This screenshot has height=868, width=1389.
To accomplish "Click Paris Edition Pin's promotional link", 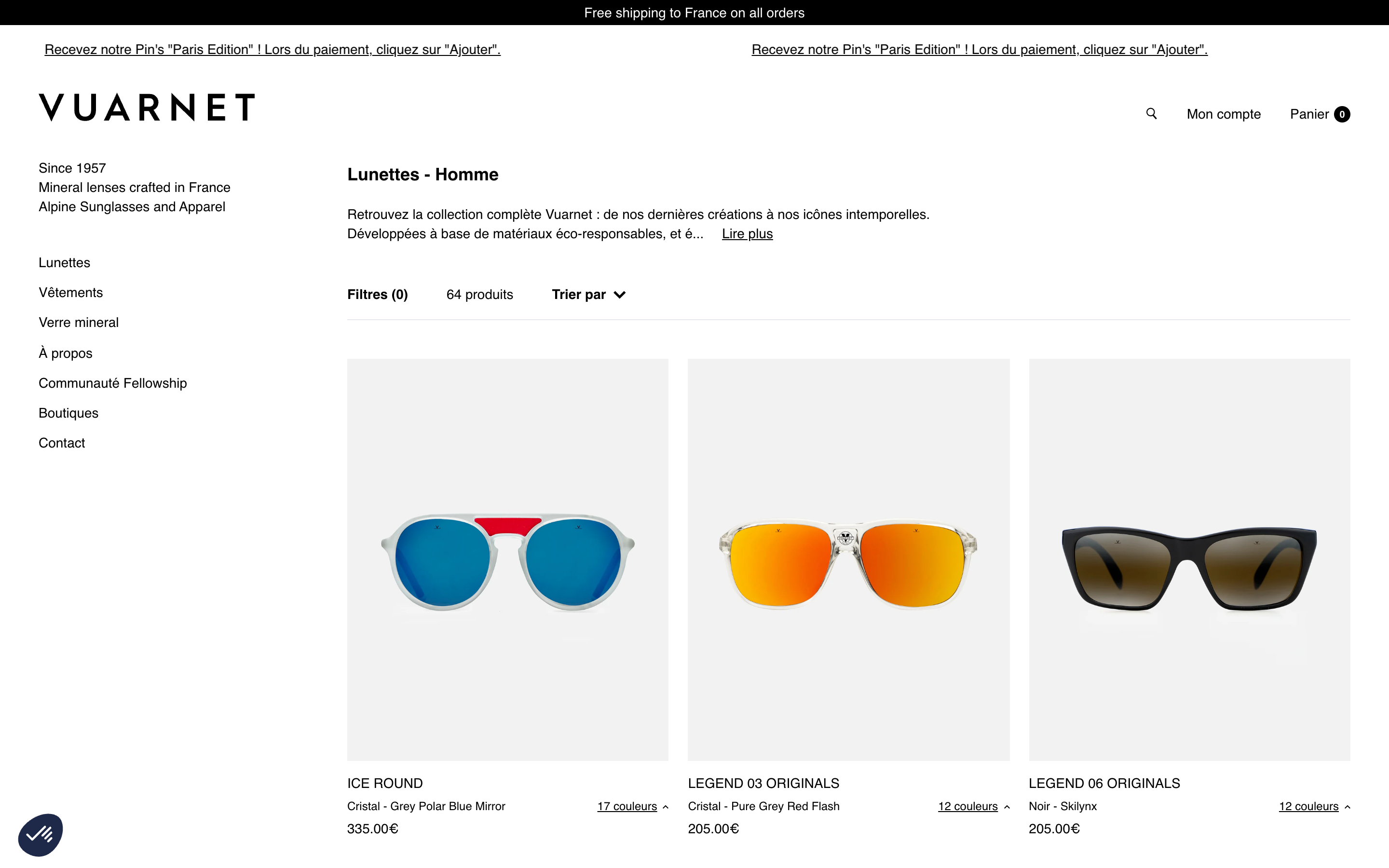I will click(x=272, y=49).
